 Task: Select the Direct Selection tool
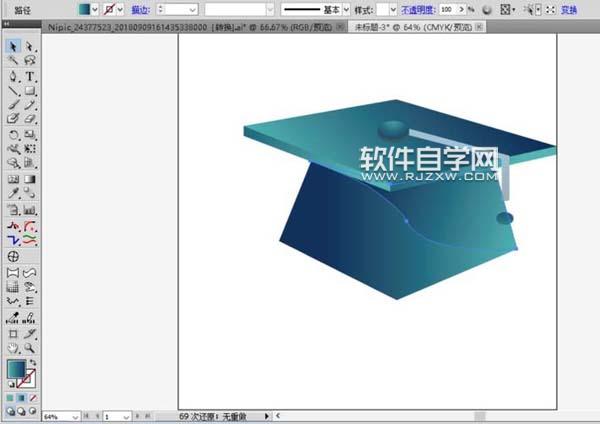tap(29, 47)
